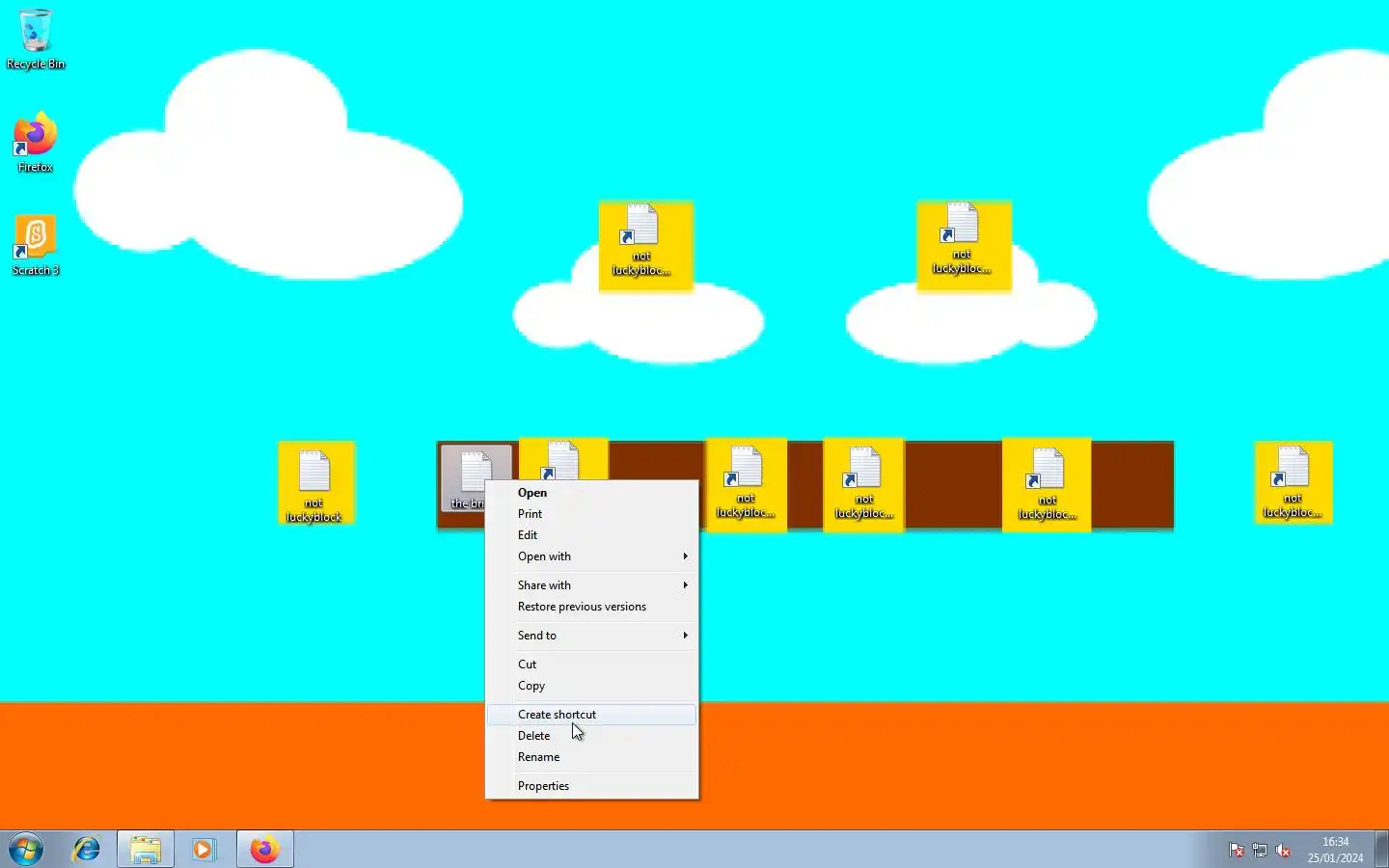The width and height of the screenshot is (1389, 868).
Task: Open Windows Explorer from the taskbar
Action: (146, 850)
